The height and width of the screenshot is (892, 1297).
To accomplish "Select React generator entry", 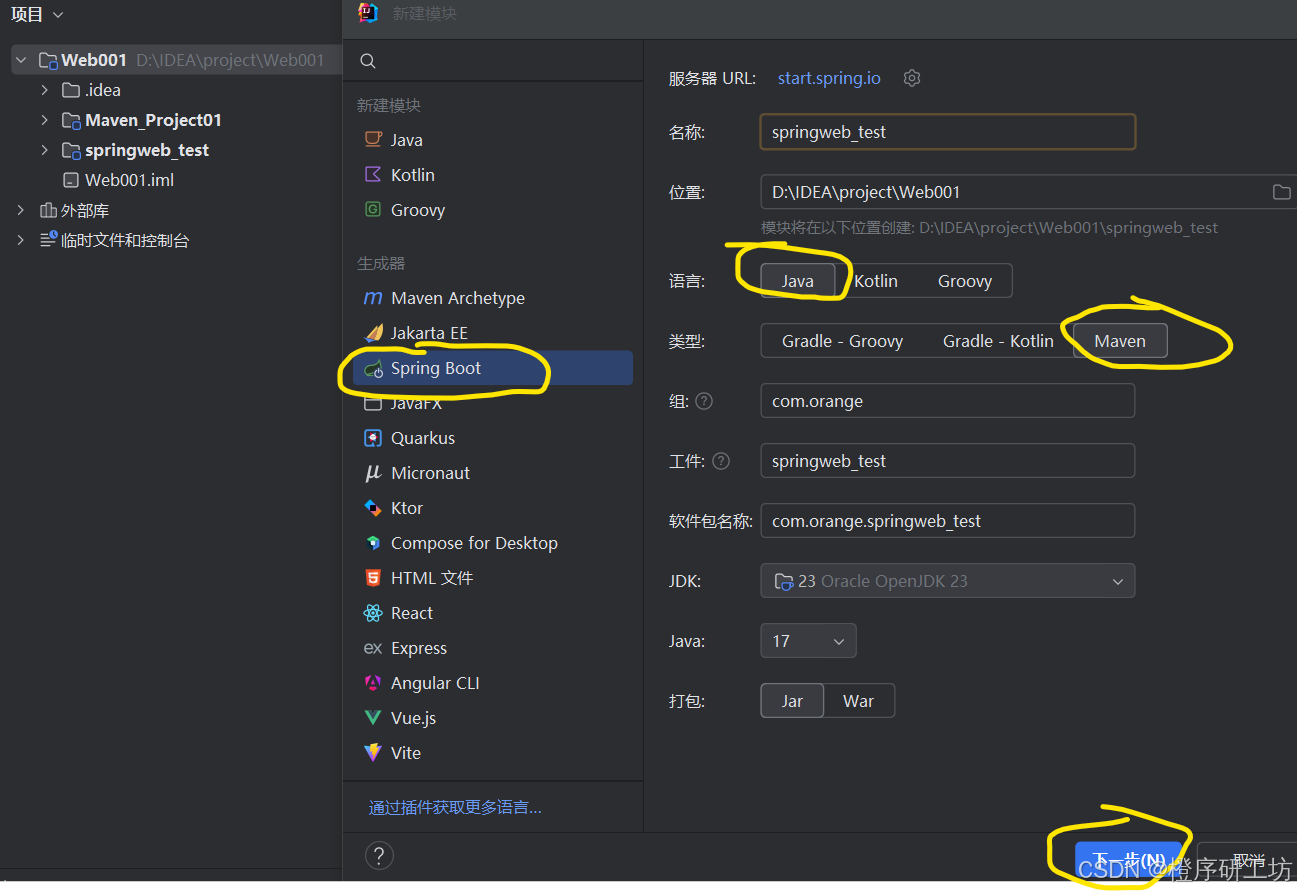I will [x=494, y=613].
